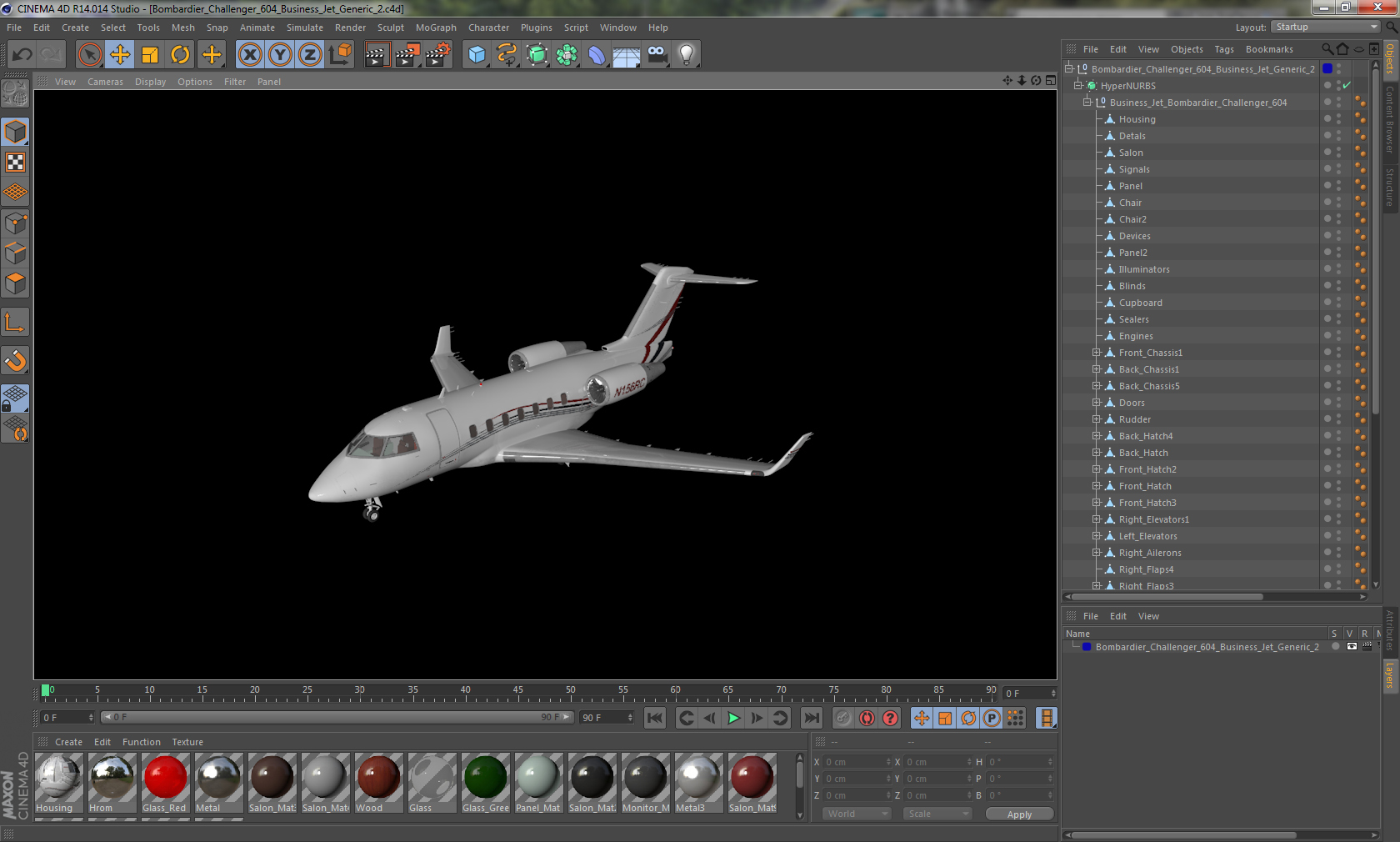Open Character menu
Image resolution: width=1400 pixels, height=842 pixels.
click(x=488, y=28)
